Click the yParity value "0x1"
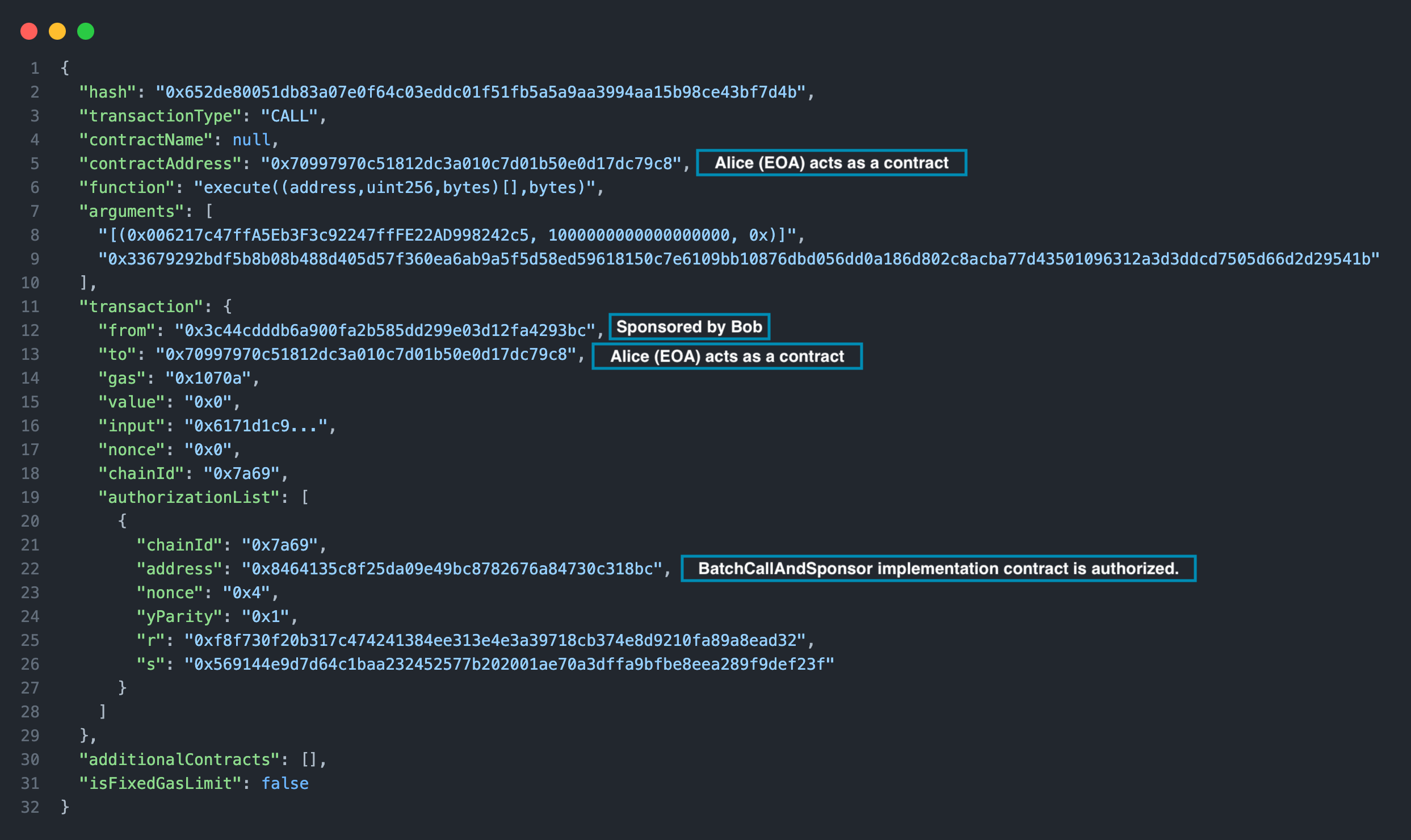The image size is (1411, 840). [265, 617]
